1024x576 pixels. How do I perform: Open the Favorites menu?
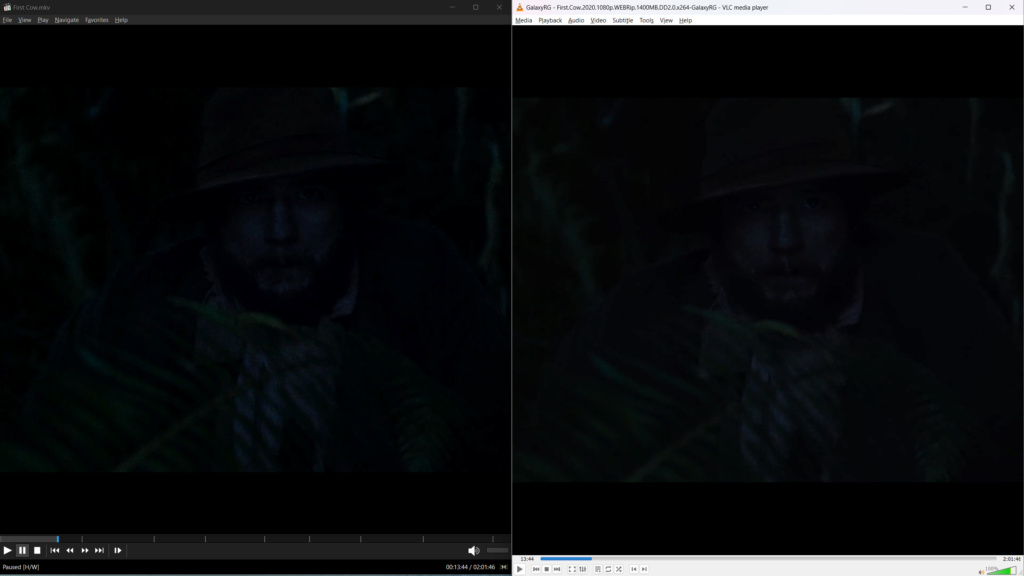(97, 20)
